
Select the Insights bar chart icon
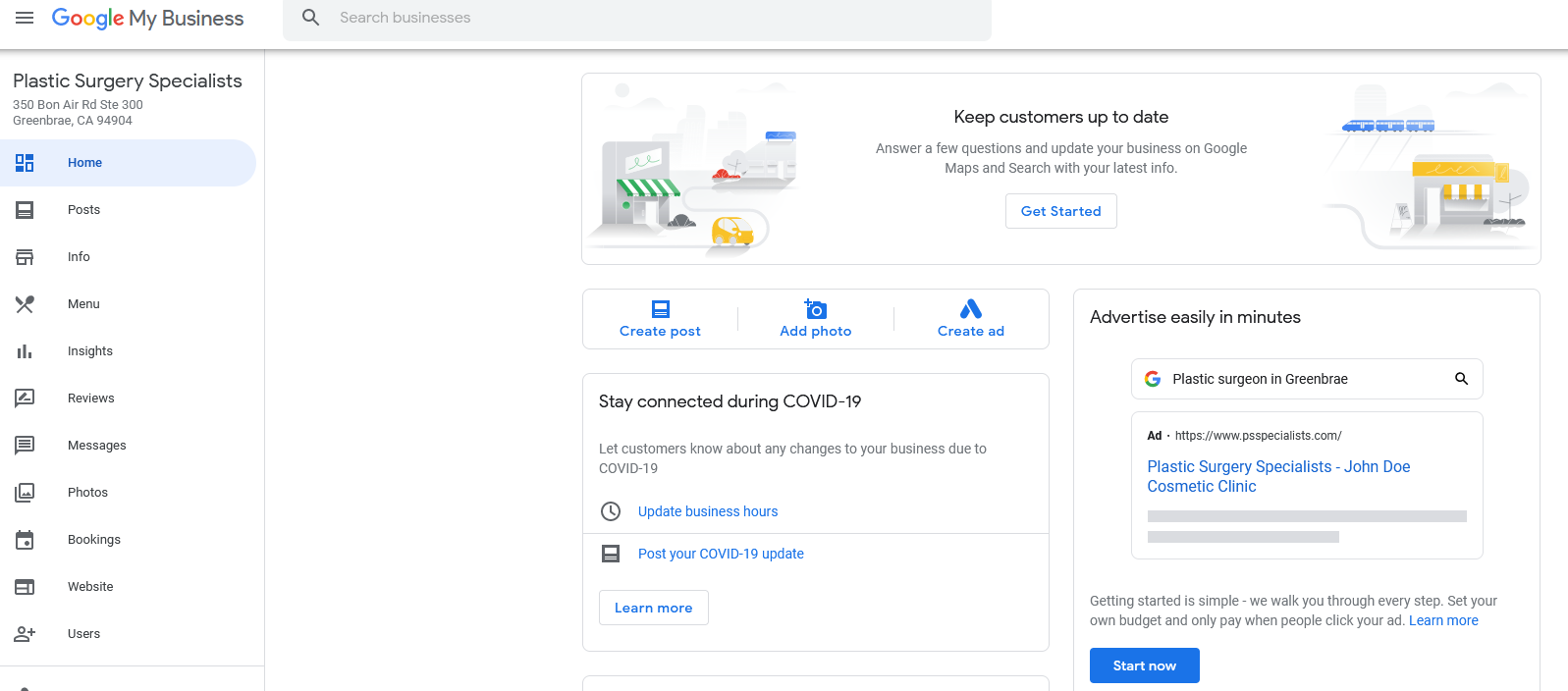tap(25, 351)
